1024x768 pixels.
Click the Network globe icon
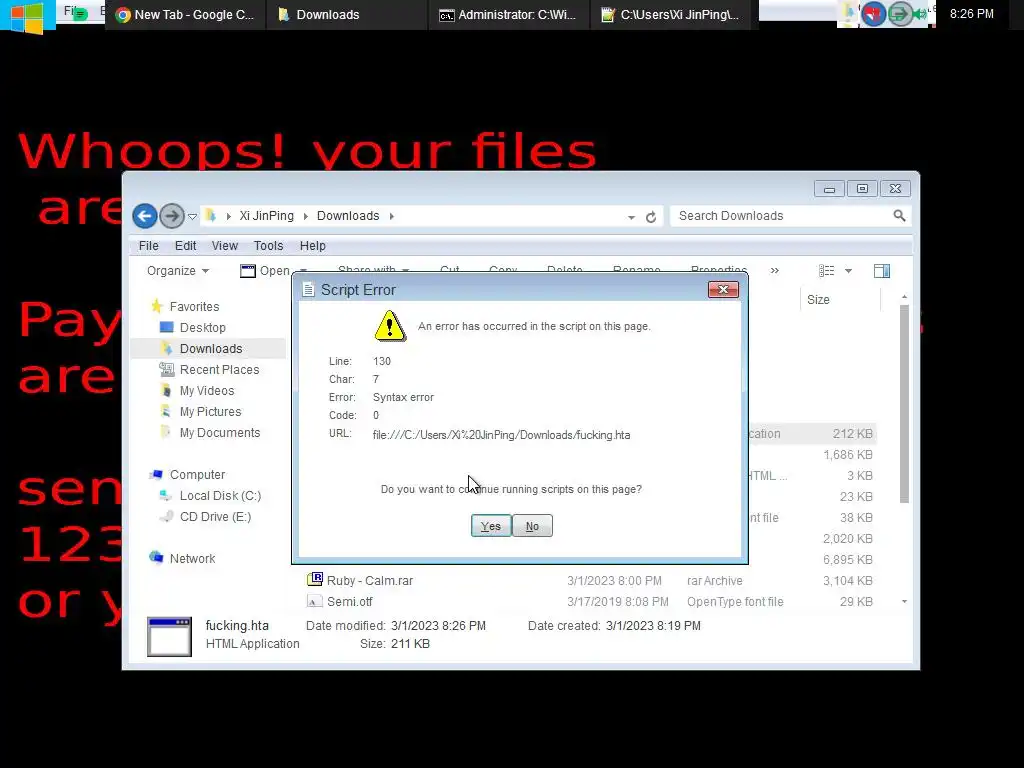coord(156,557)
